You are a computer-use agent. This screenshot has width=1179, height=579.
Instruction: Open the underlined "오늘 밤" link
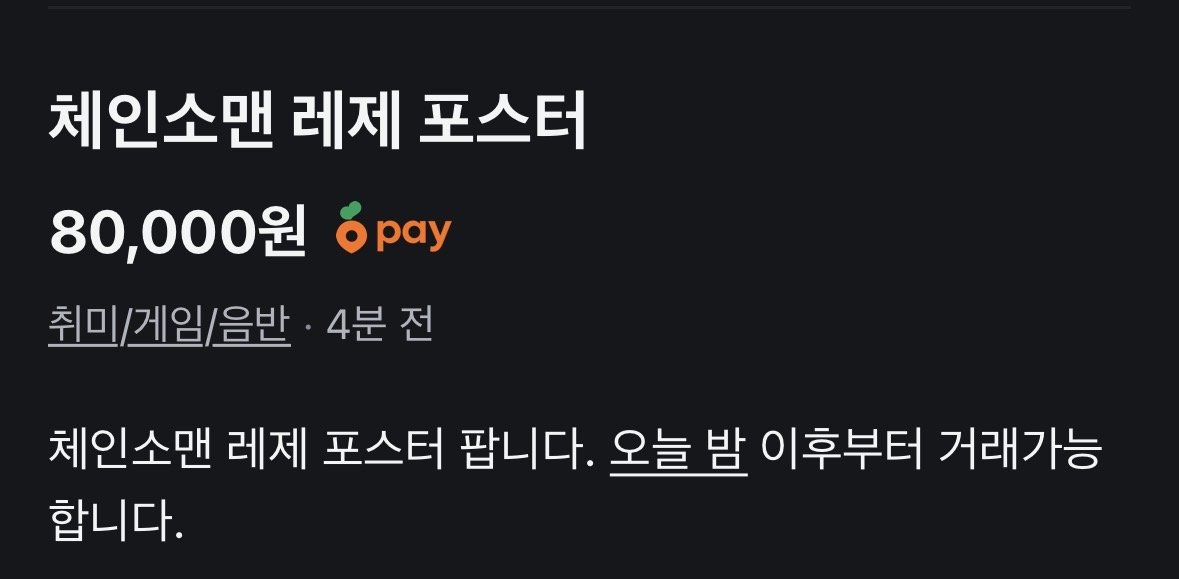pyautogui.click(x=678, y=450)
